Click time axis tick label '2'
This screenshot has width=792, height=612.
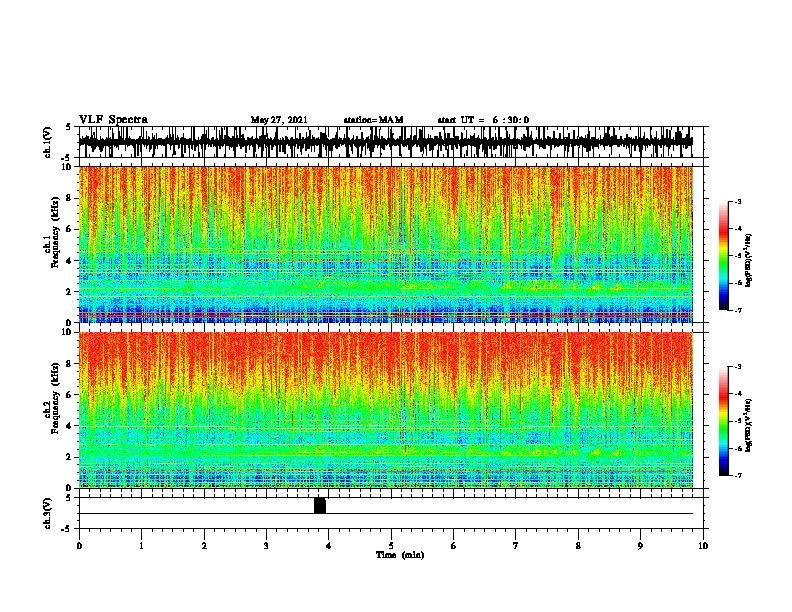coord(204,546)
